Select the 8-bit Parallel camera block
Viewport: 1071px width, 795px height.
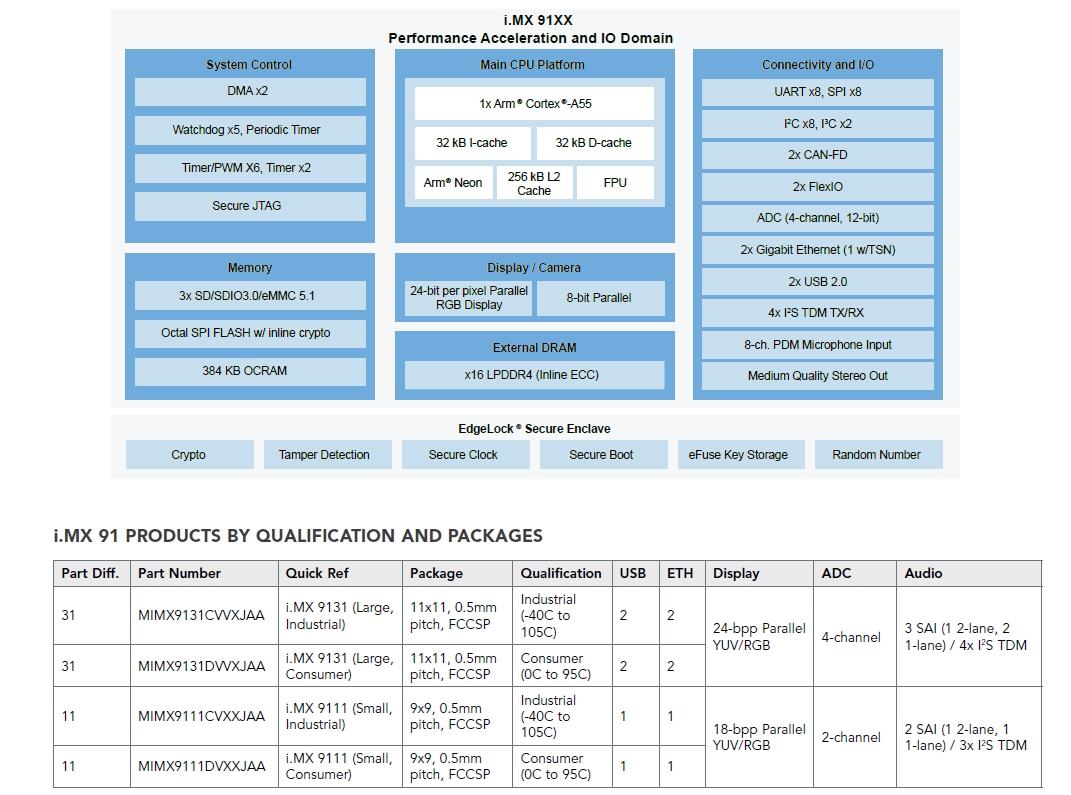pos(599,298)
